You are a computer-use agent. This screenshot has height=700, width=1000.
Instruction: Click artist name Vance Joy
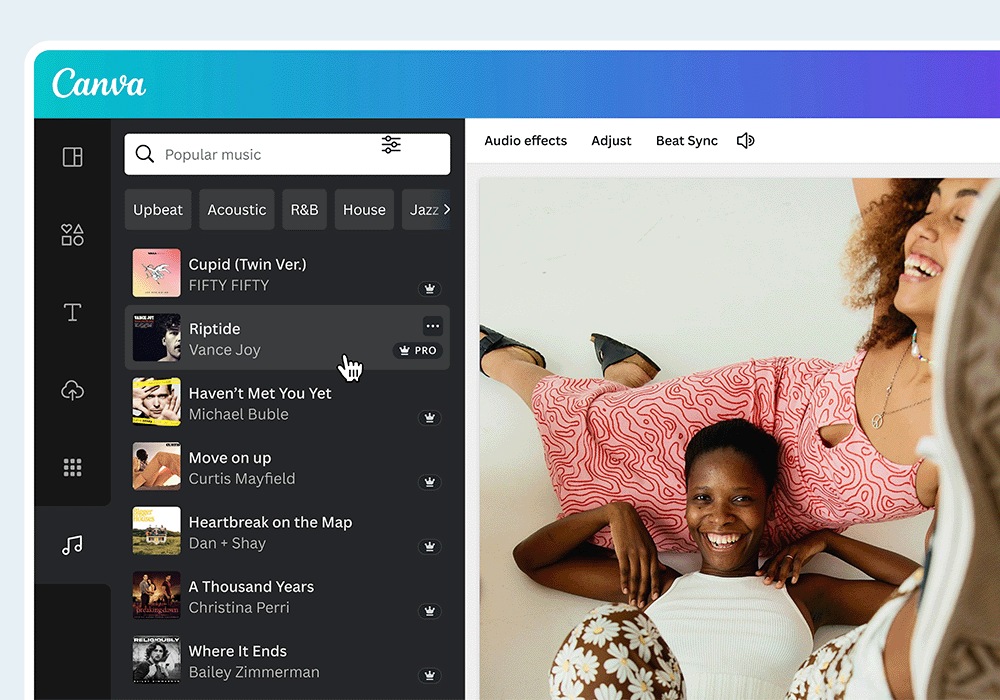[224, 350]
